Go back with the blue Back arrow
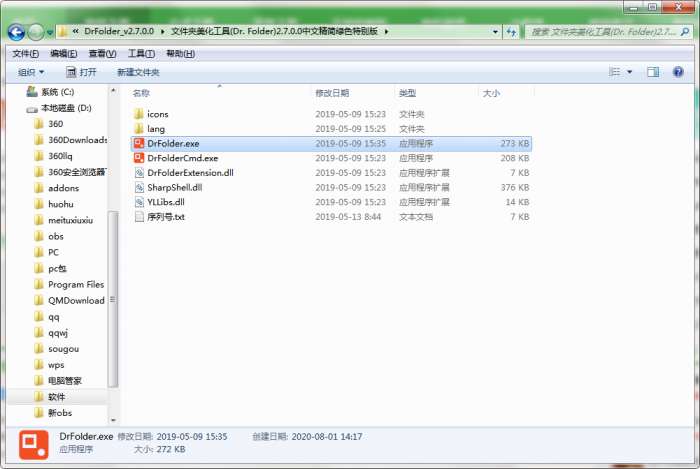700x469 pixels. (17, 32)
